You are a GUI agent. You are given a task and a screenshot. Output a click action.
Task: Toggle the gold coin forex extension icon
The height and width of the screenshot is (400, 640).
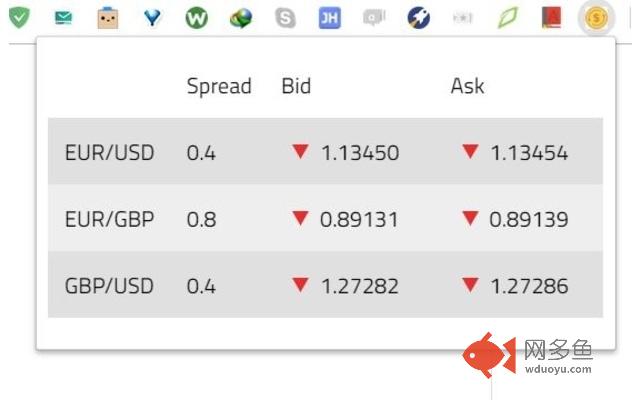597,17
